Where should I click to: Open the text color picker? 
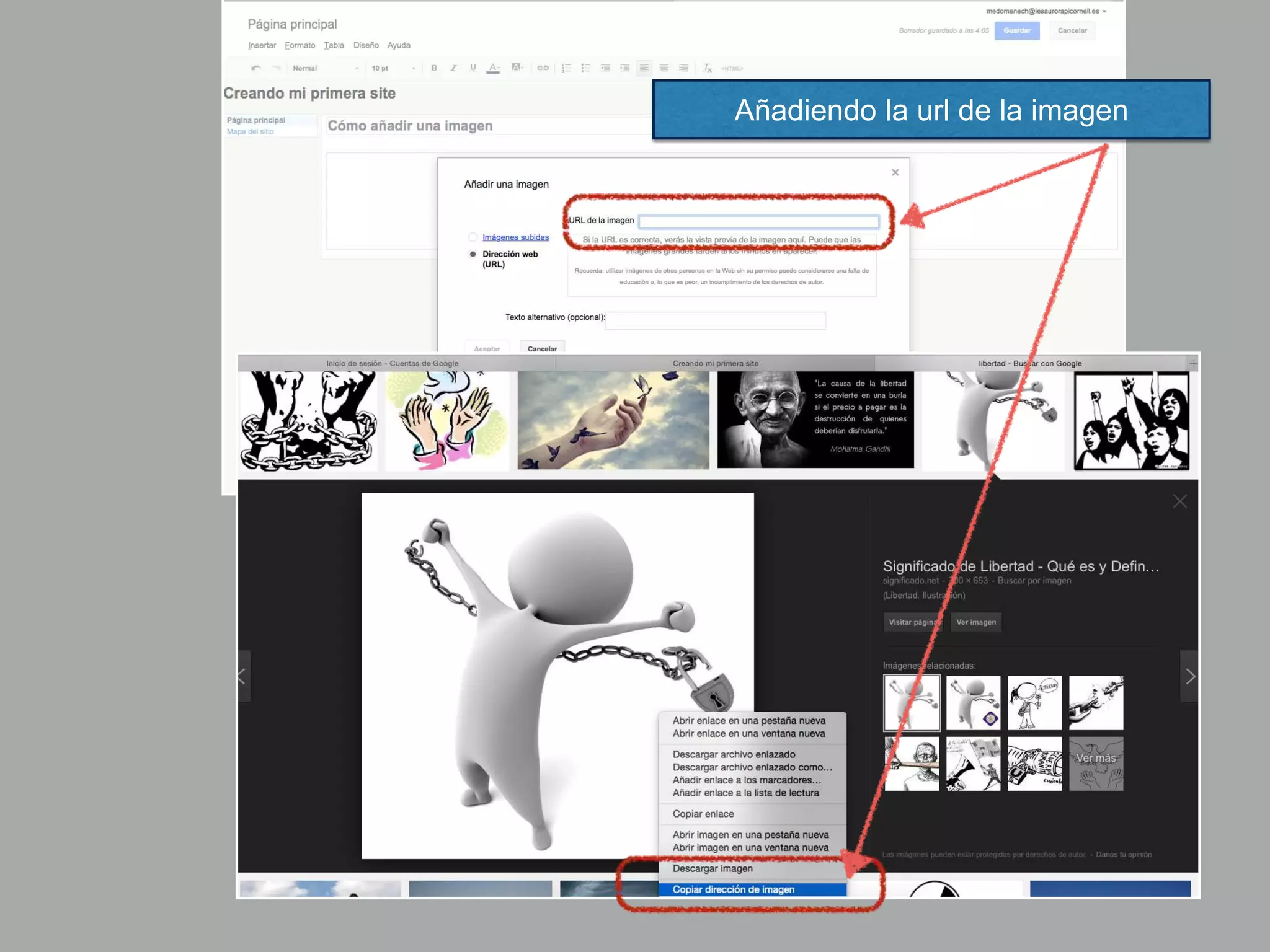(494, 68)
